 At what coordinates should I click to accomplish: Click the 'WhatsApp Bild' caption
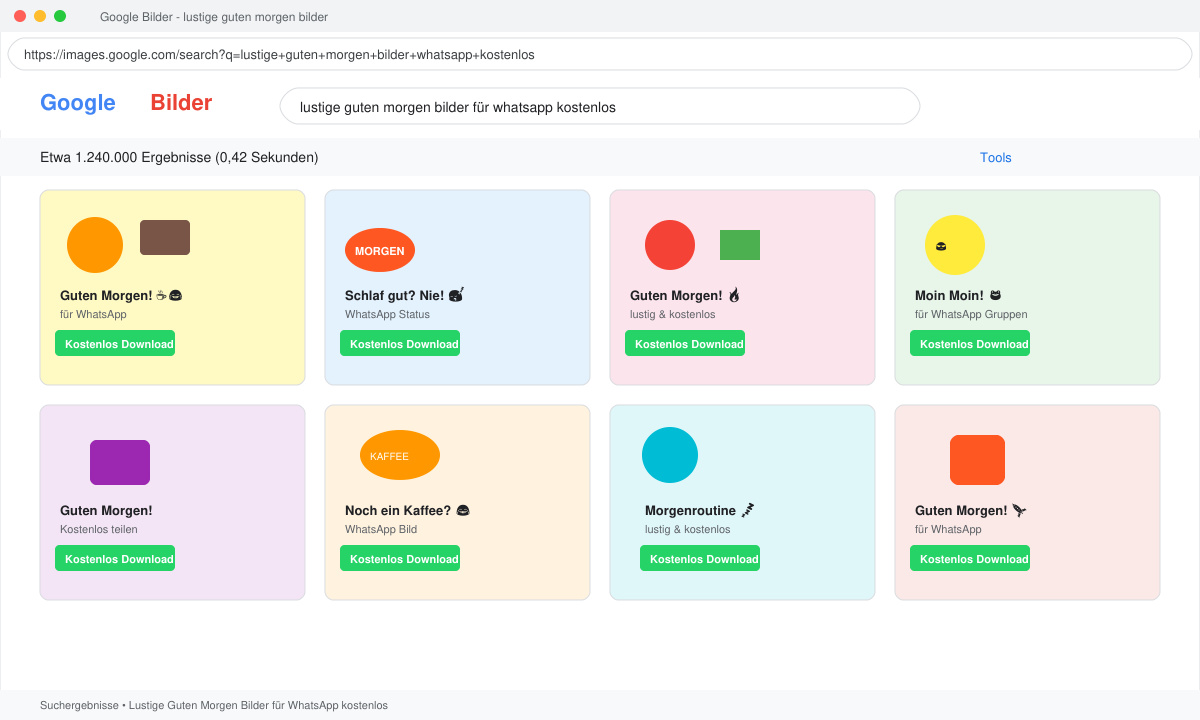[x=381, y=529]
